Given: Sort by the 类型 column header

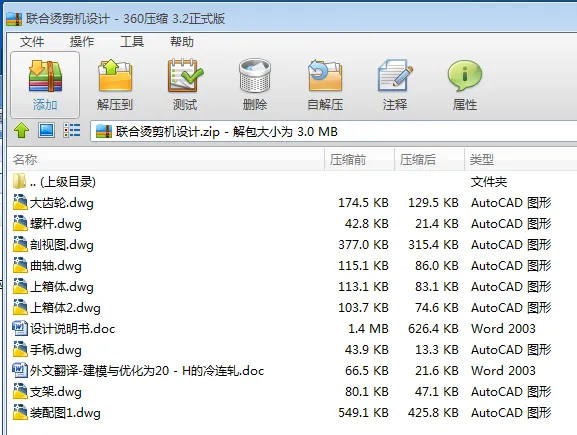Looking at the screenshot, I should [x=521, y=160].
